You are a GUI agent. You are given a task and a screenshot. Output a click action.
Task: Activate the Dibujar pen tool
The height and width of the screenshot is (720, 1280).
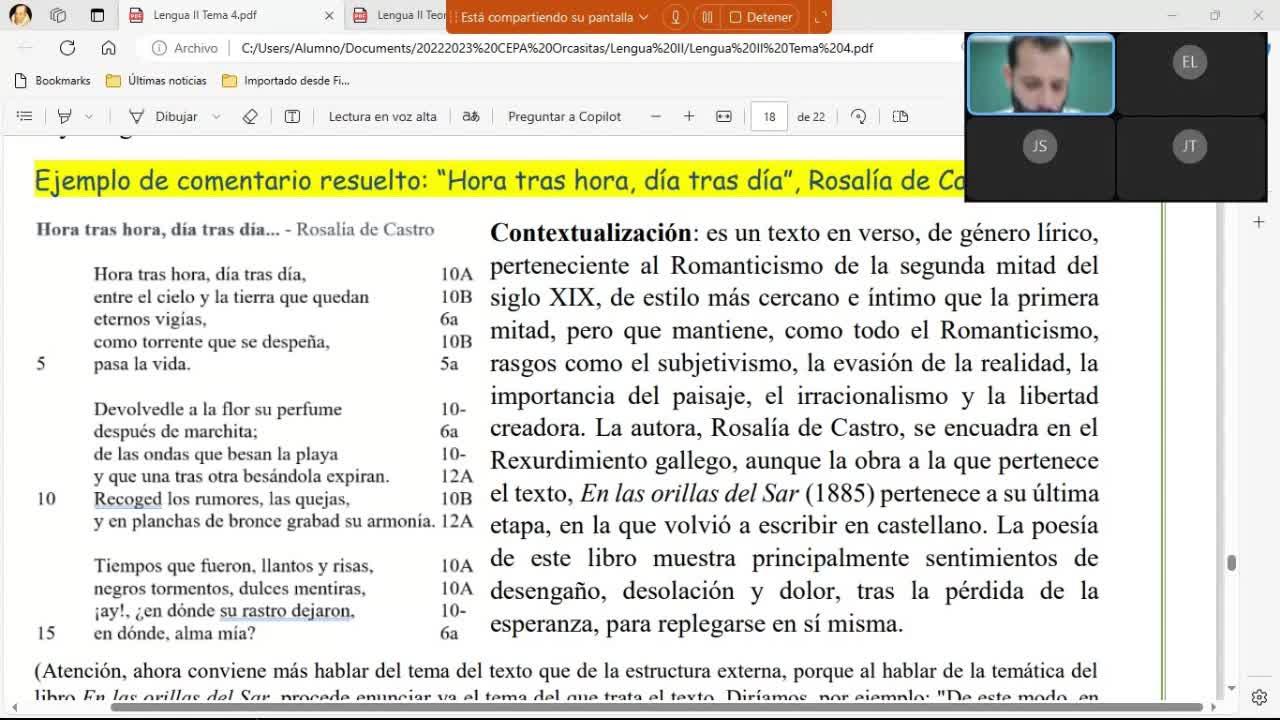pyautogui.click(x=163, y=116)
